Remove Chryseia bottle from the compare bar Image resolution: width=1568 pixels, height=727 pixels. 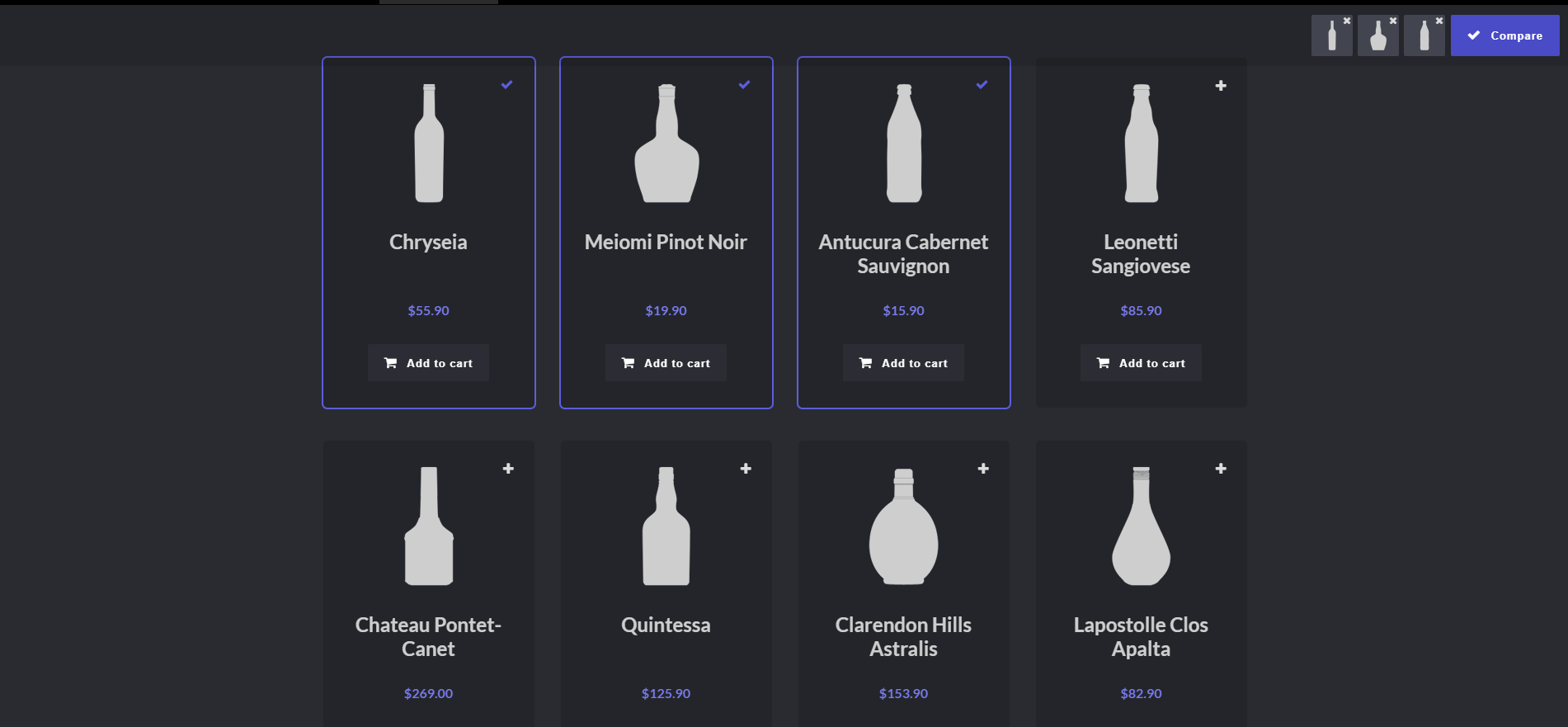[1347, 21]
